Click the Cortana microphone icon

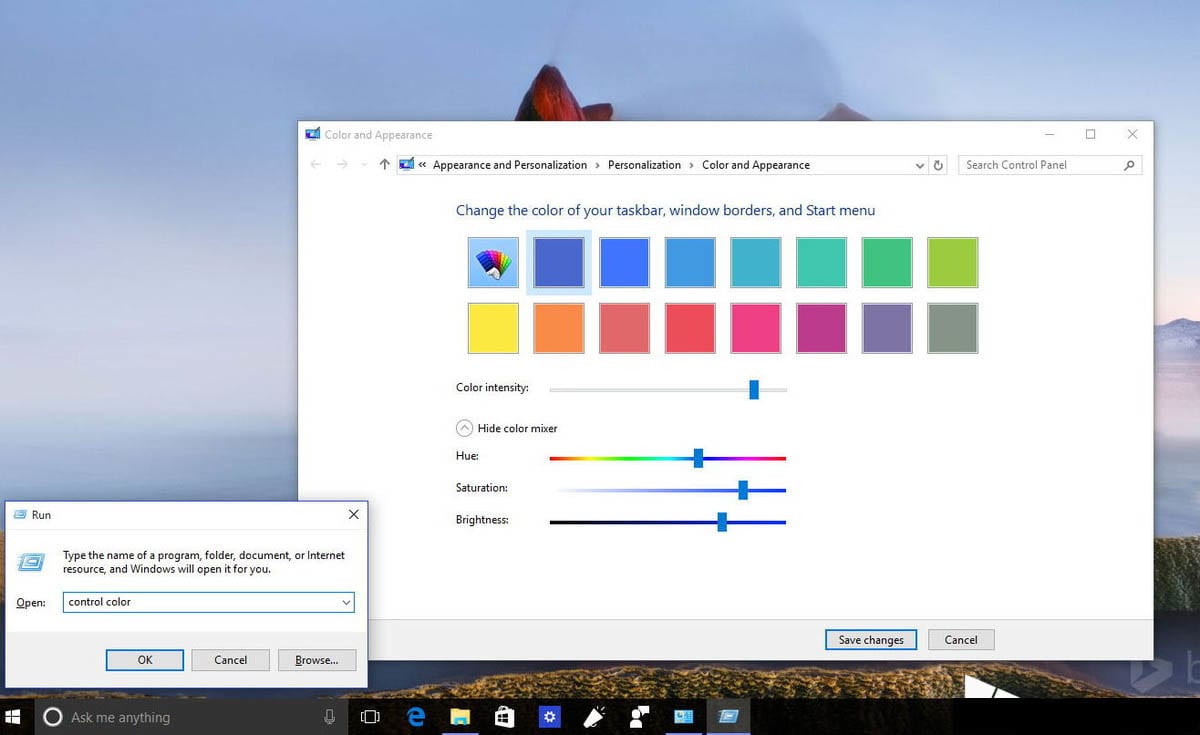pyautogui.click(x=329, y=717)
